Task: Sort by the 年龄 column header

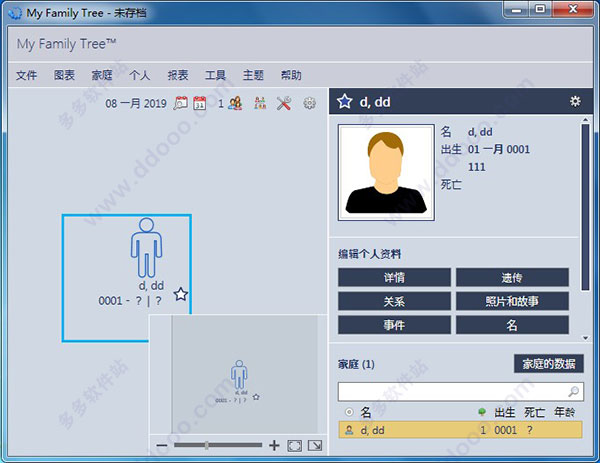Action: pyautogui.click(x=565, y=412)
